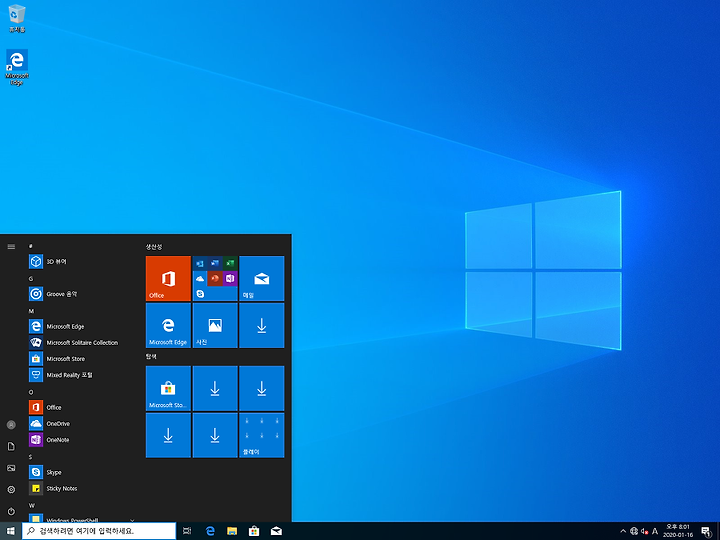Open the user account icon in Start sidebar
This screenshot has height=540, width=720.
pos(11,425)
